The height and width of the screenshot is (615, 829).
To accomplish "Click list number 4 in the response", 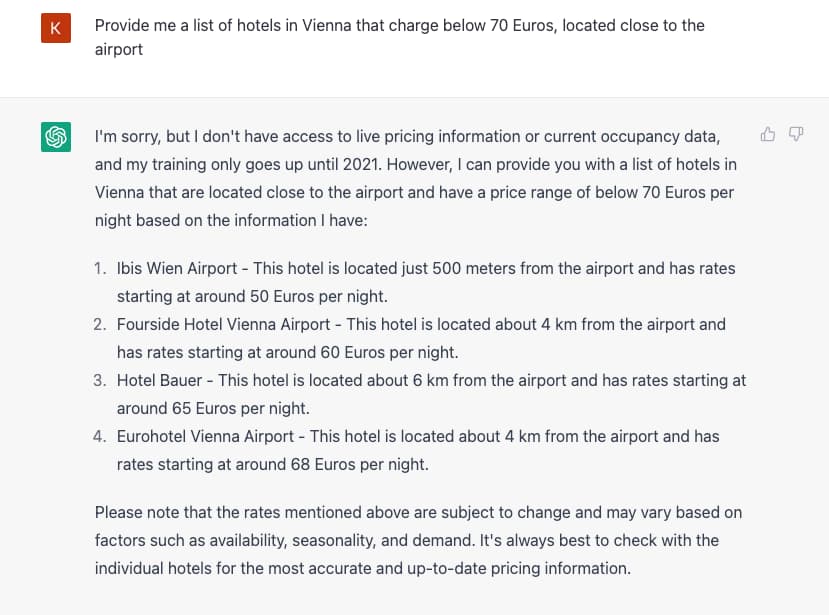I will pos(99,436).
